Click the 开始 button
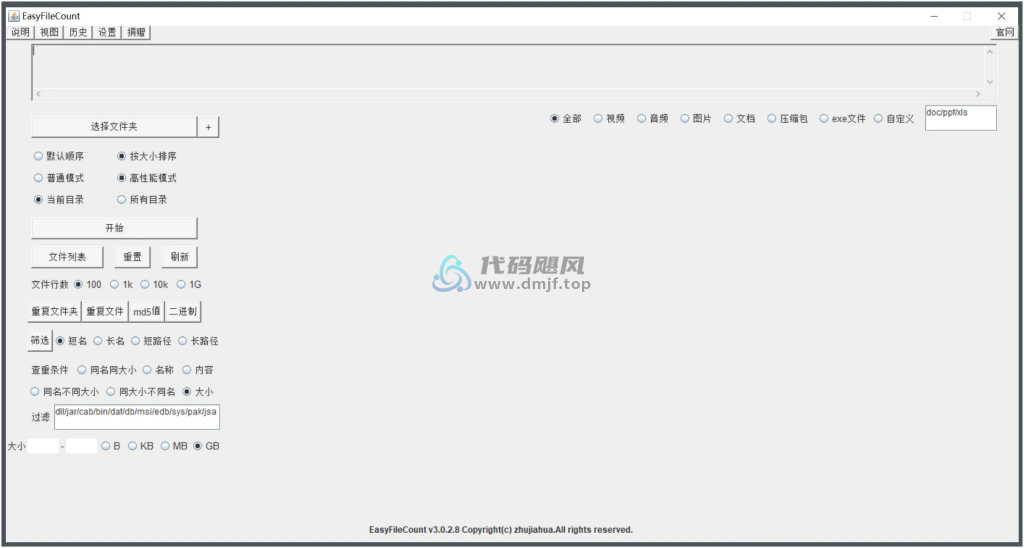The height and width of the screenshot is (548, 1024). [x=114, y=228]
